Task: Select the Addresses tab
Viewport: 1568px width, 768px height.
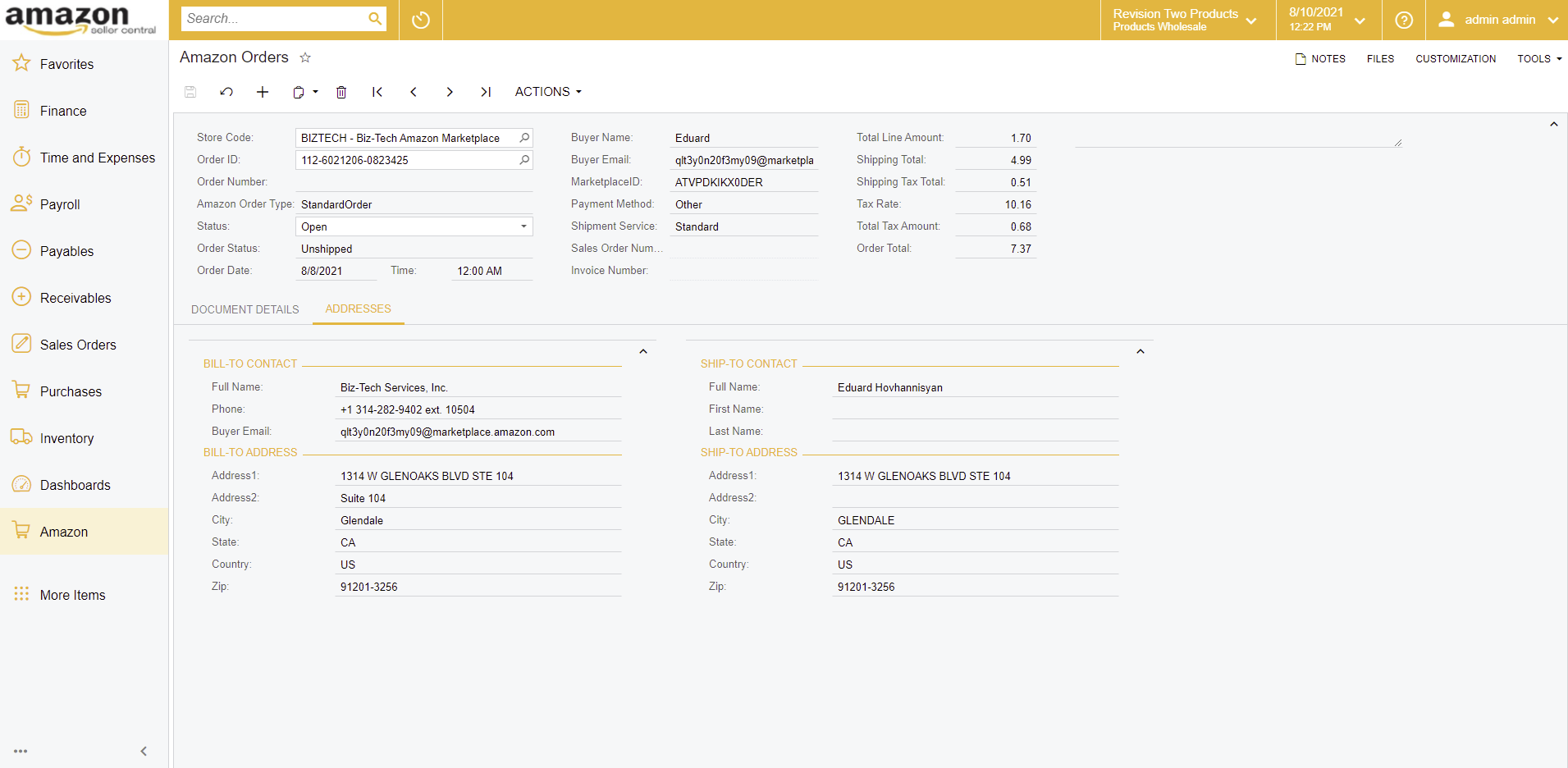Action: pos(358,309)
